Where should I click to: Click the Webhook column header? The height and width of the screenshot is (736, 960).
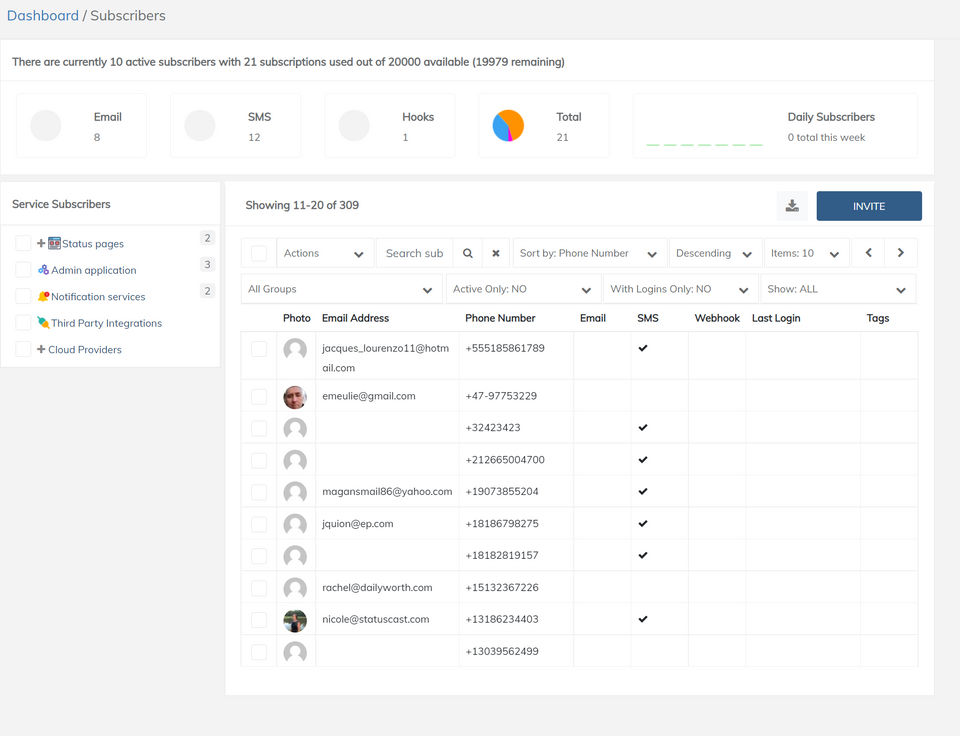(717, 318)
